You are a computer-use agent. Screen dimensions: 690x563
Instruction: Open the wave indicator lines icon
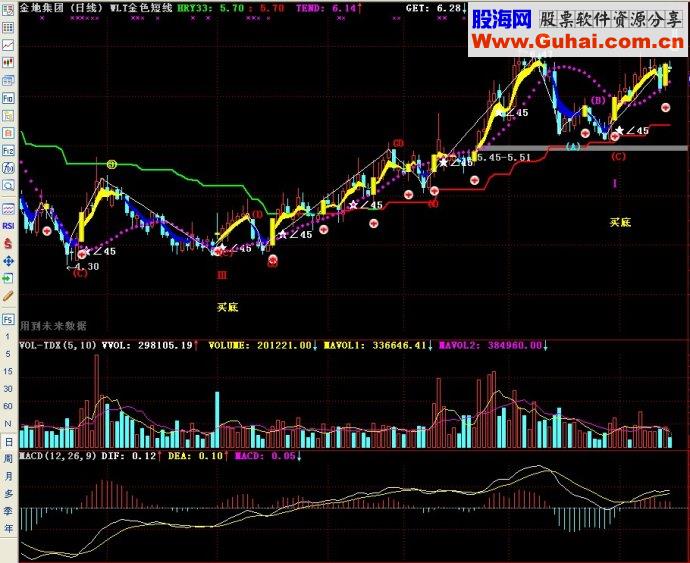pos(8,208)
